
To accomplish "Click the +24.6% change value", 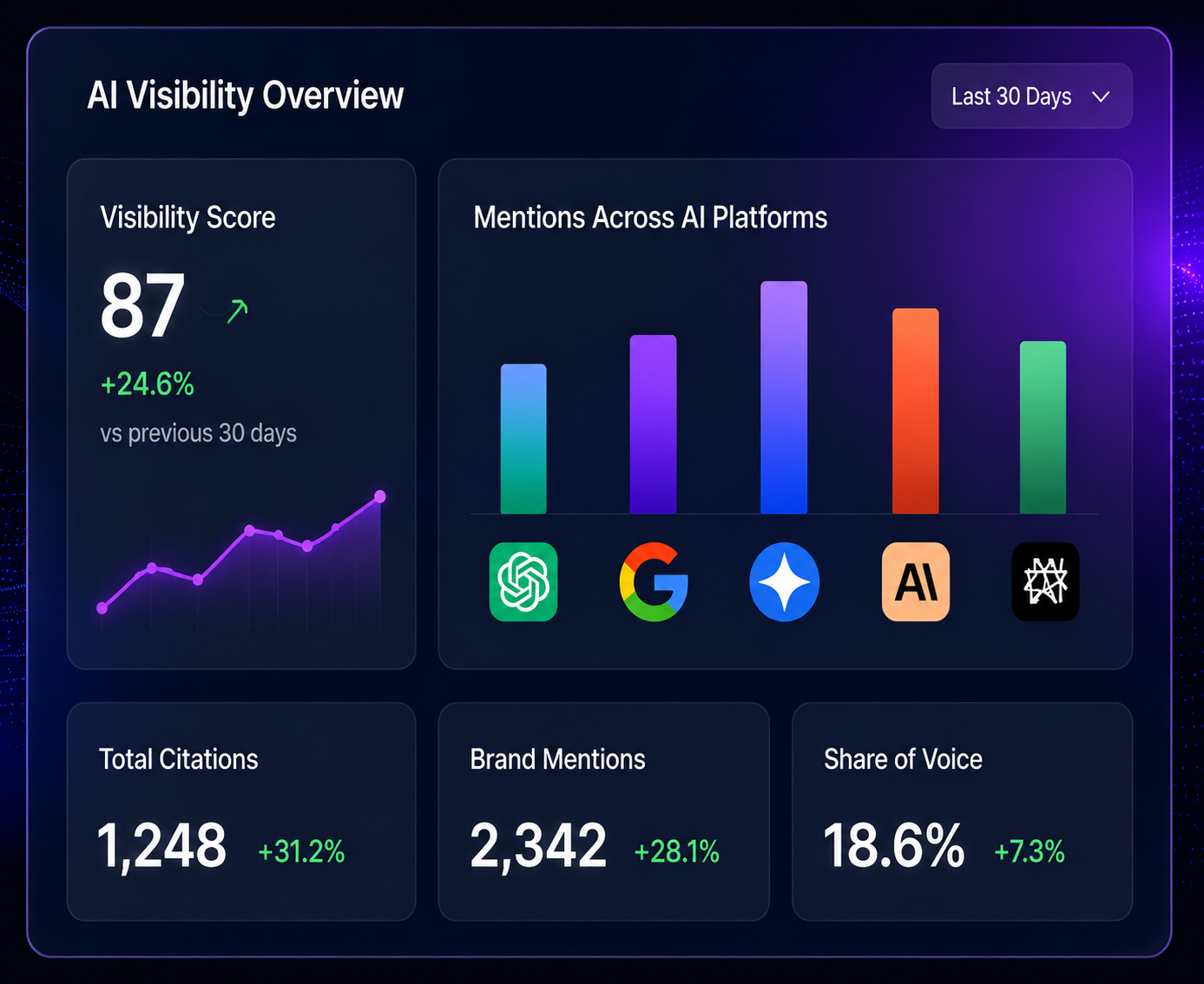I will click(148, 384).
